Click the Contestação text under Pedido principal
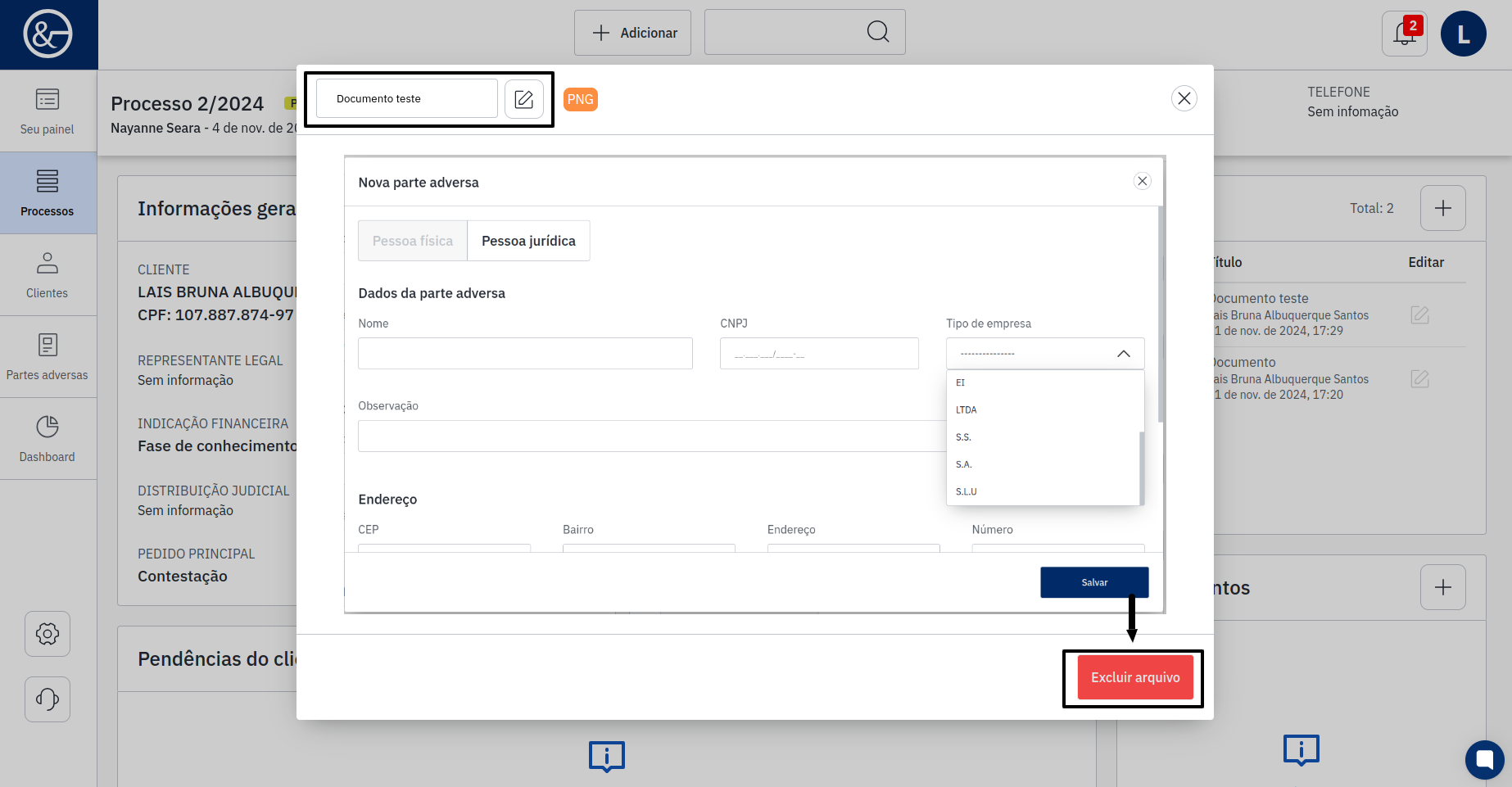 183,577
